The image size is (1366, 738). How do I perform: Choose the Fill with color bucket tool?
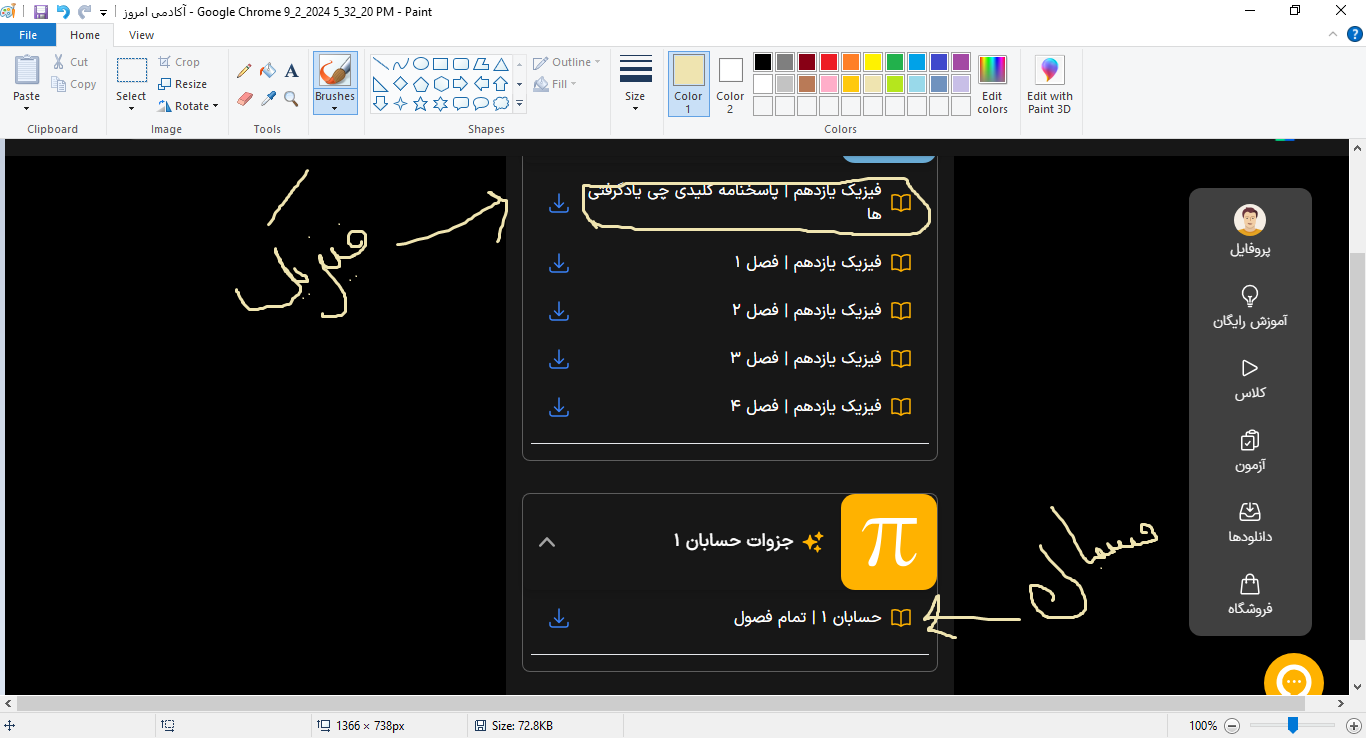tap(267, 71)
